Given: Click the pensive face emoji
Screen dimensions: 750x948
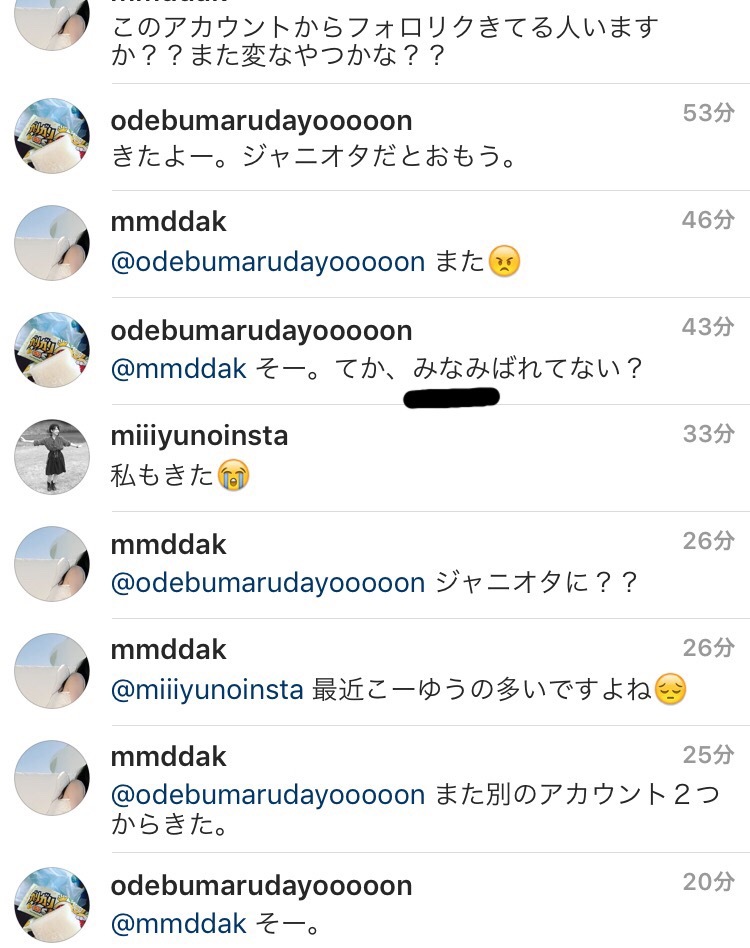Looking at the screenshot, I should pyautogui.click(x=670, y=689).
